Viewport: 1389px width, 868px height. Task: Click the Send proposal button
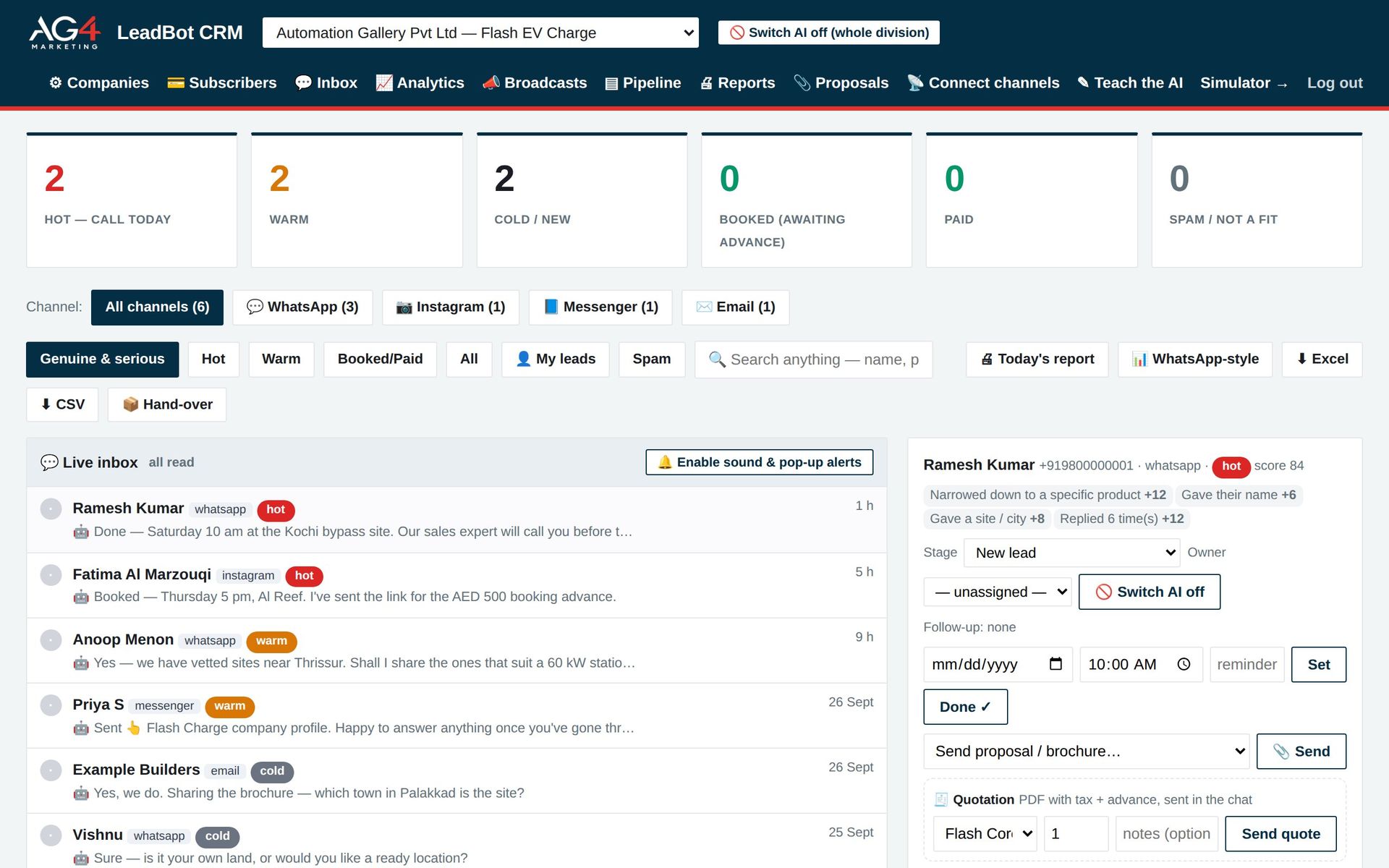click(x=1301, y=752)
